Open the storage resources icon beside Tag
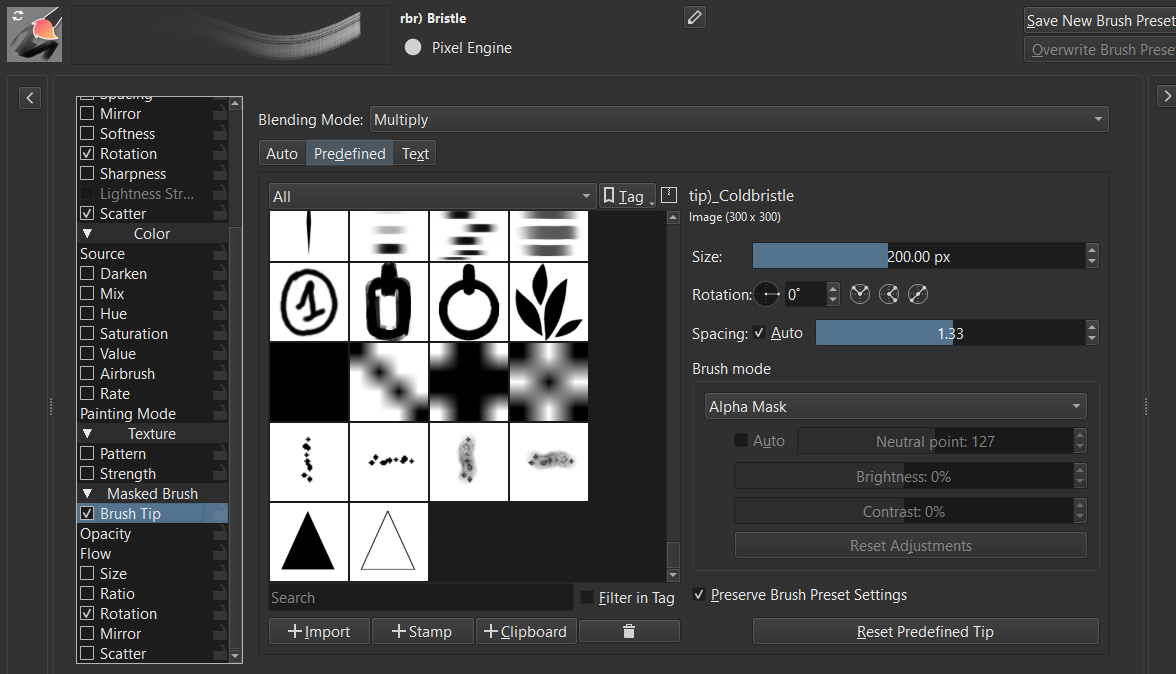 (669, 196)
